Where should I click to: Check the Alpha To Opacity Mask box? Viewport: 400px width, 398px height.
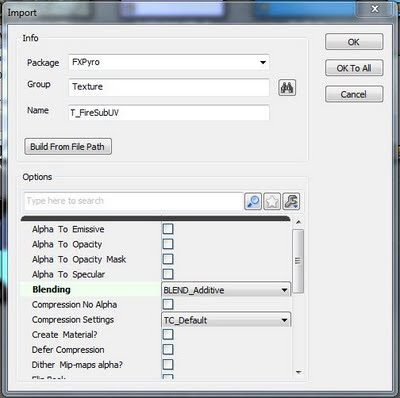tap(168, 259)
